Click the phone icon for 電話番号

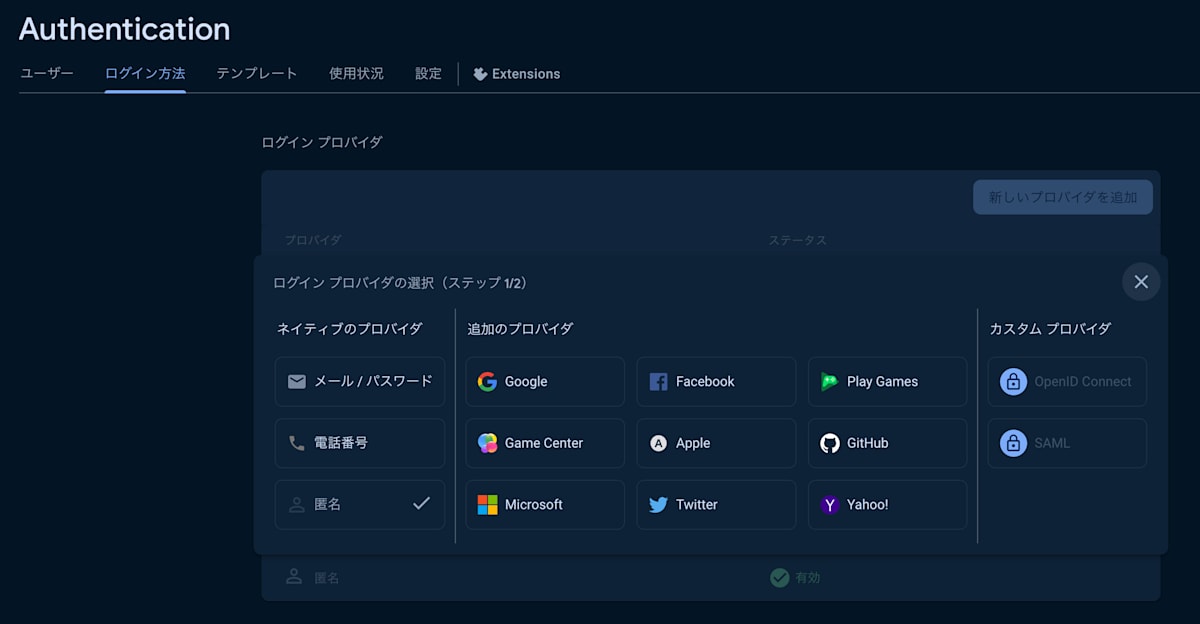pos(296,443)
